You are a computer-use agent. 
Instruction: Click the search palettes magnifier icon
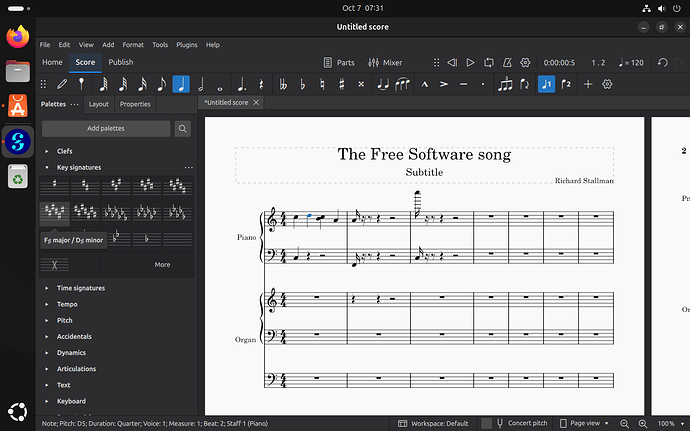(183, 129)
